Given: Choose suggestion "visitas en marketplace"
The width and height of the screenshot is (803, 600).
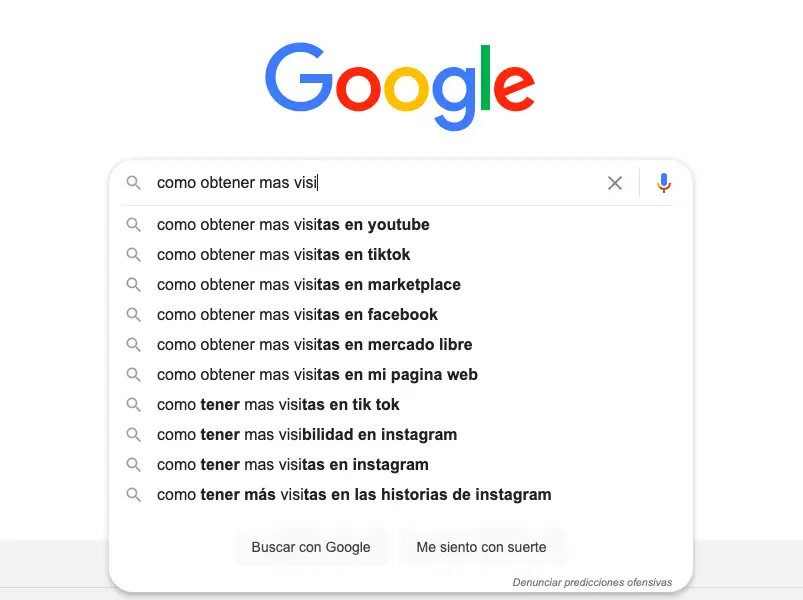Looking at the screenshot, I should pyautogui.click(x=308, y=285).
